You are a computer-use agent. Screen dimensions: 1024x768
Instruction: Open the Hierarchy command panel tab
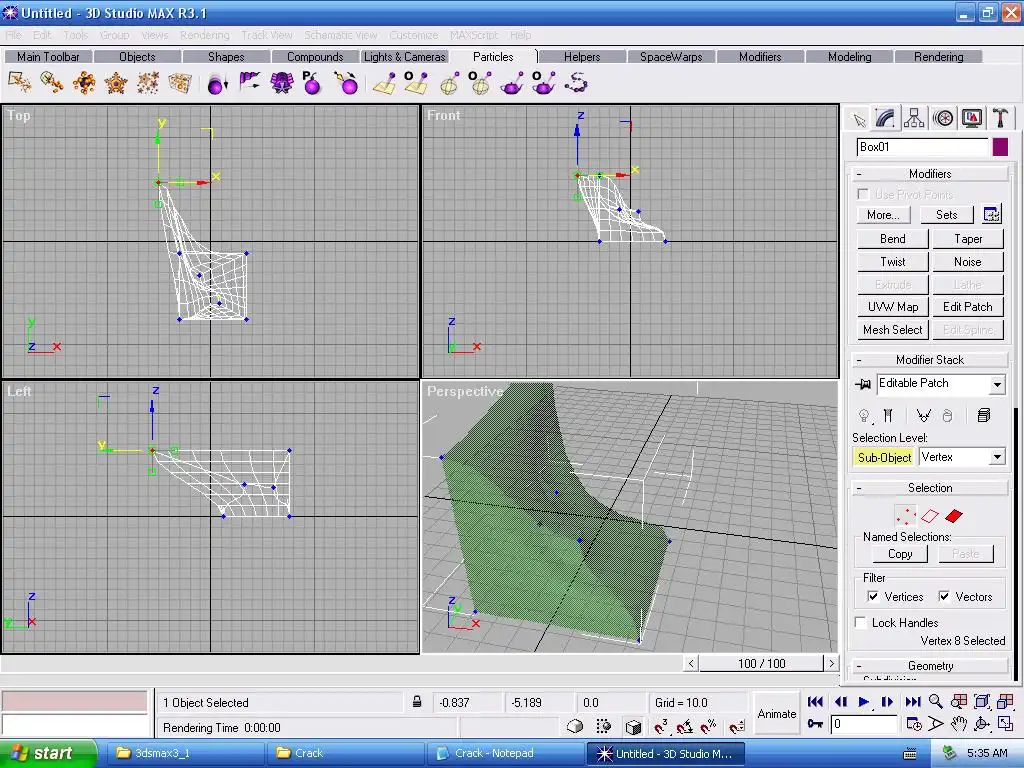pos(914,119)
